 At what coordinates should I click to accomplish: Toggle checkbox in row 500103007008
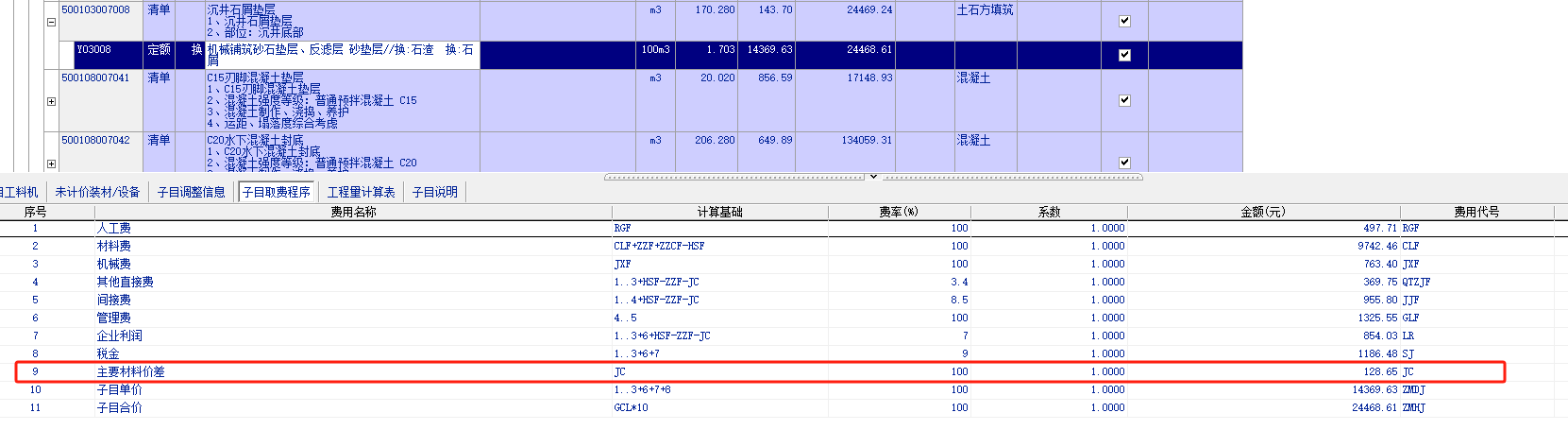click(1124, 21)
